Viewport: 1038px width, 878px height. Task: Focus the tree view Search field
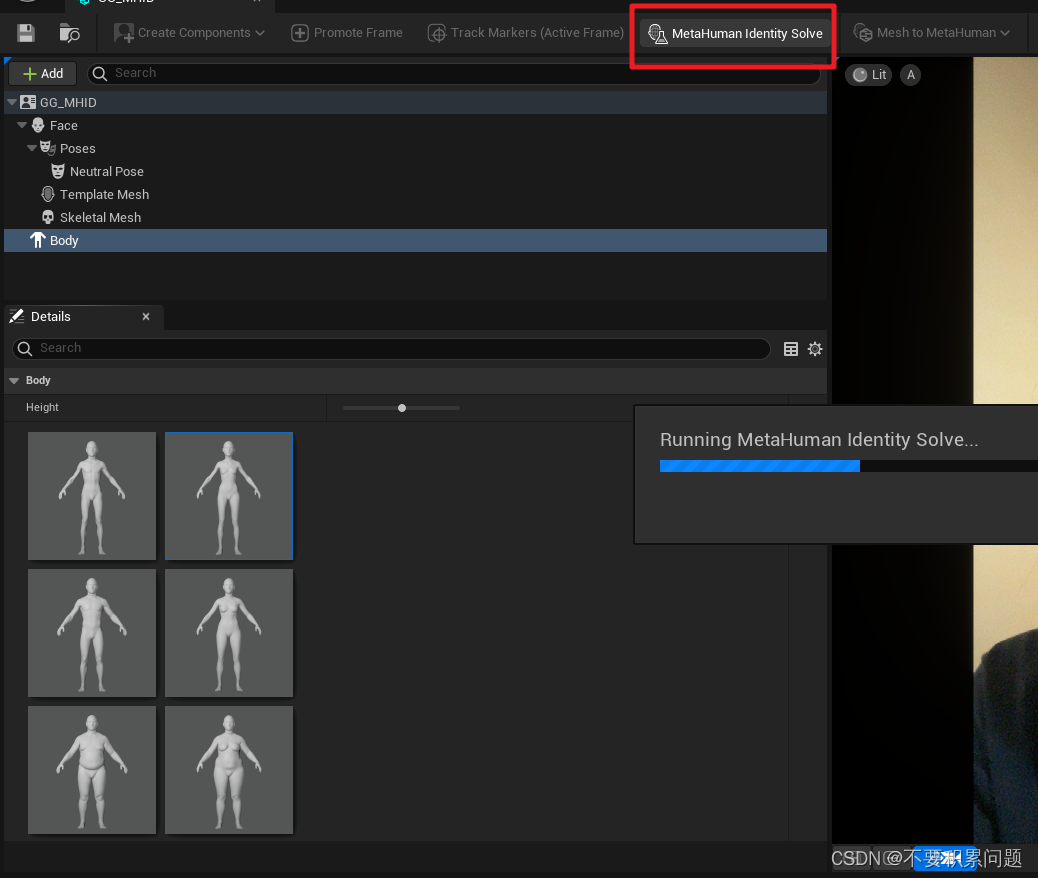pos(453,73)
